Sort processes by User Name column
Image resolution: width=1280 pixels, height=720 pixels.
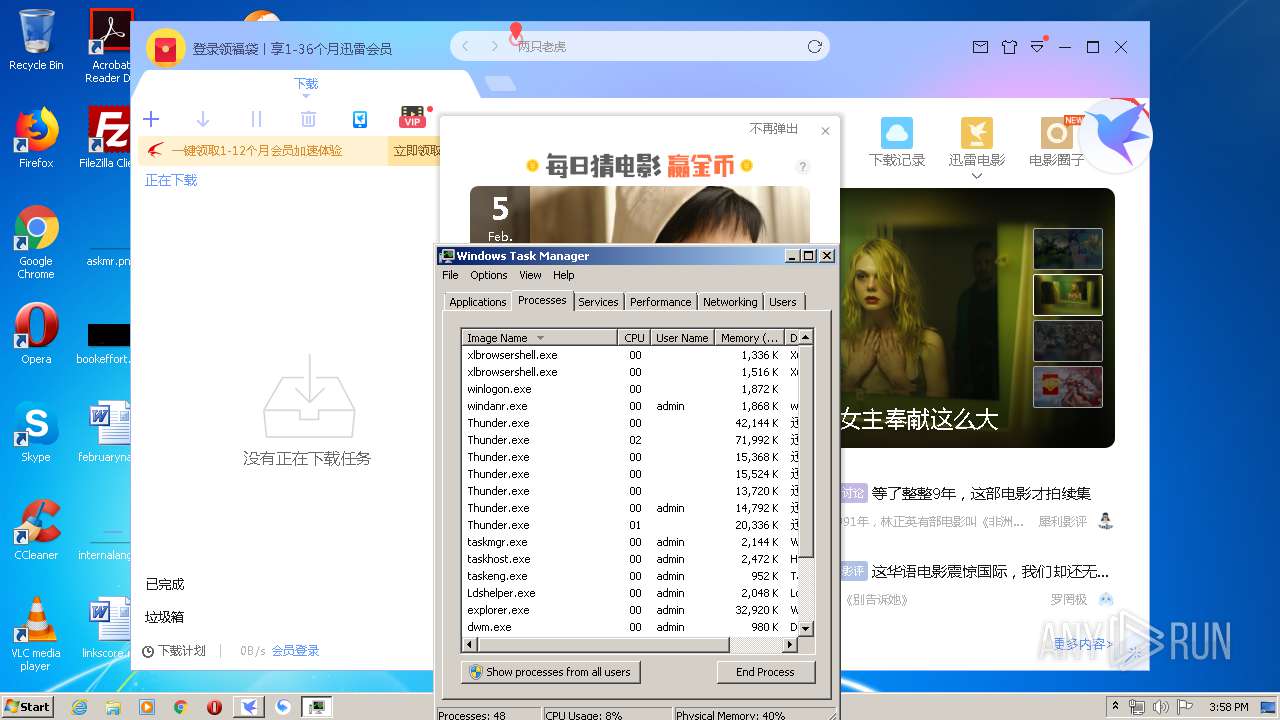(682, 338)
